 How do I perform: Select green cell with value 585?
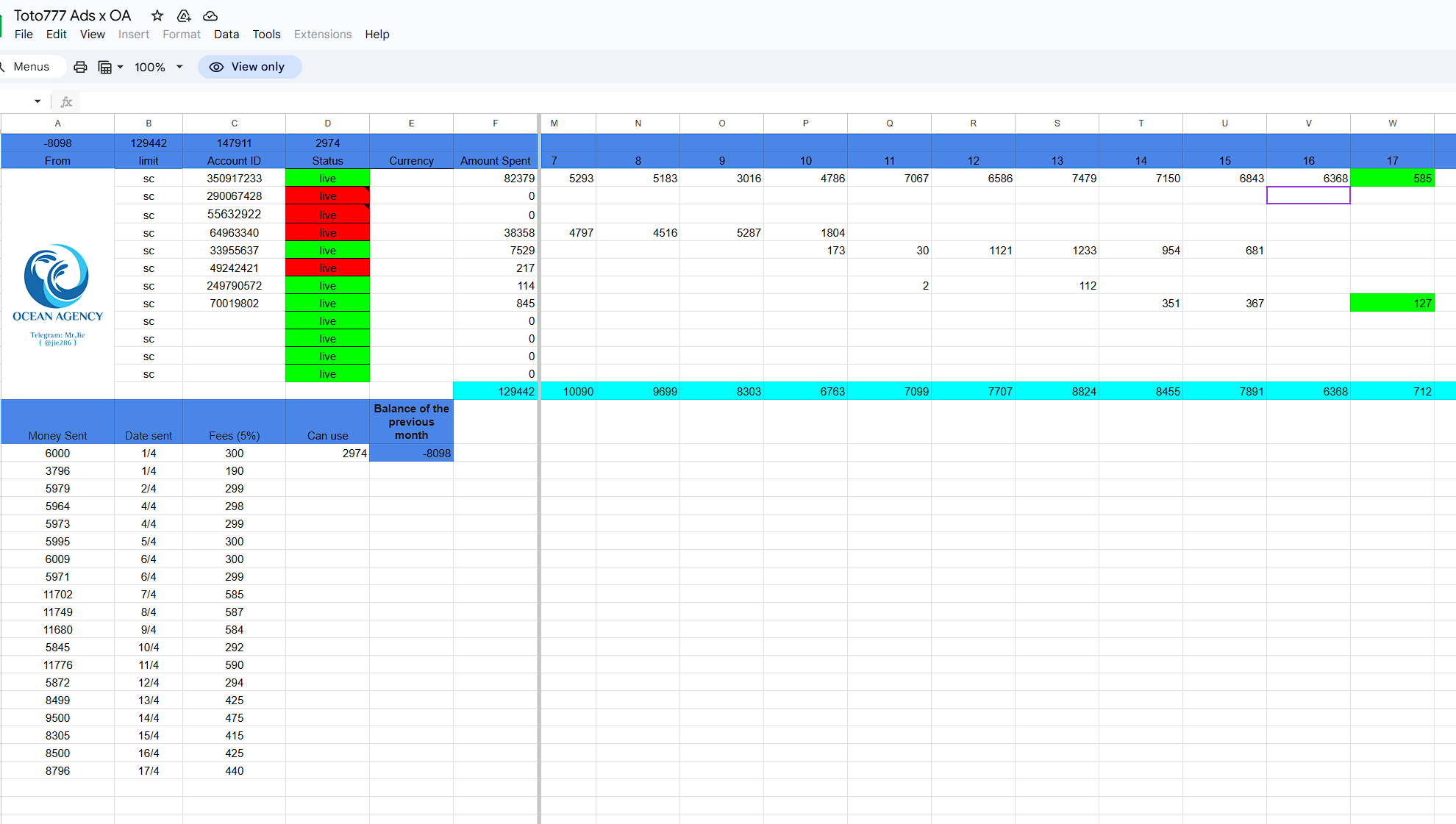pyautogui.click(x=1391, y=179)
